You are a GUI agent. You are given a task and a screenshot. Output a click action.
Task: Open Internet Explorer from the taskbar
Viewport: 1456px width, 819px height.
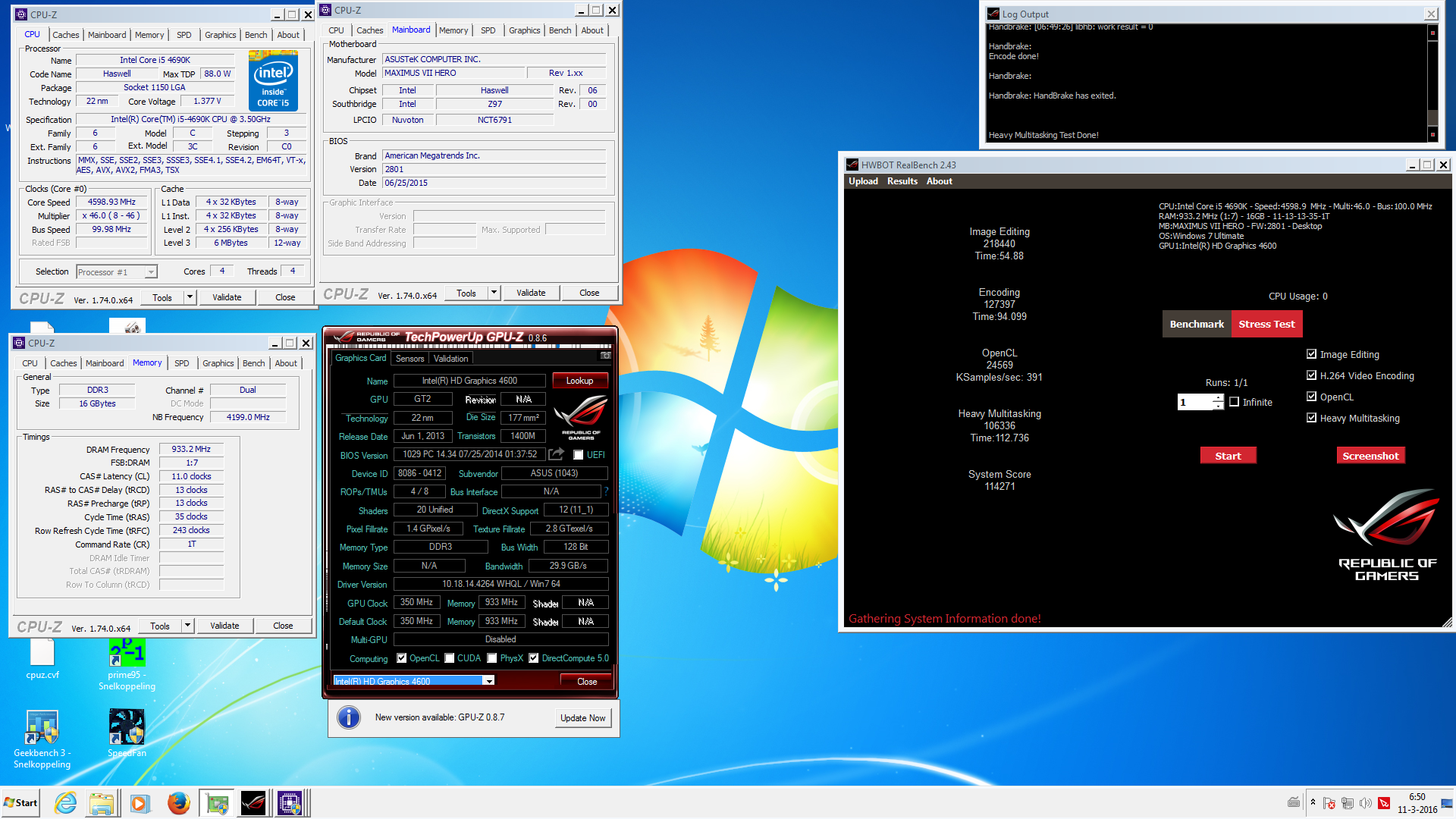coord(66,803)
